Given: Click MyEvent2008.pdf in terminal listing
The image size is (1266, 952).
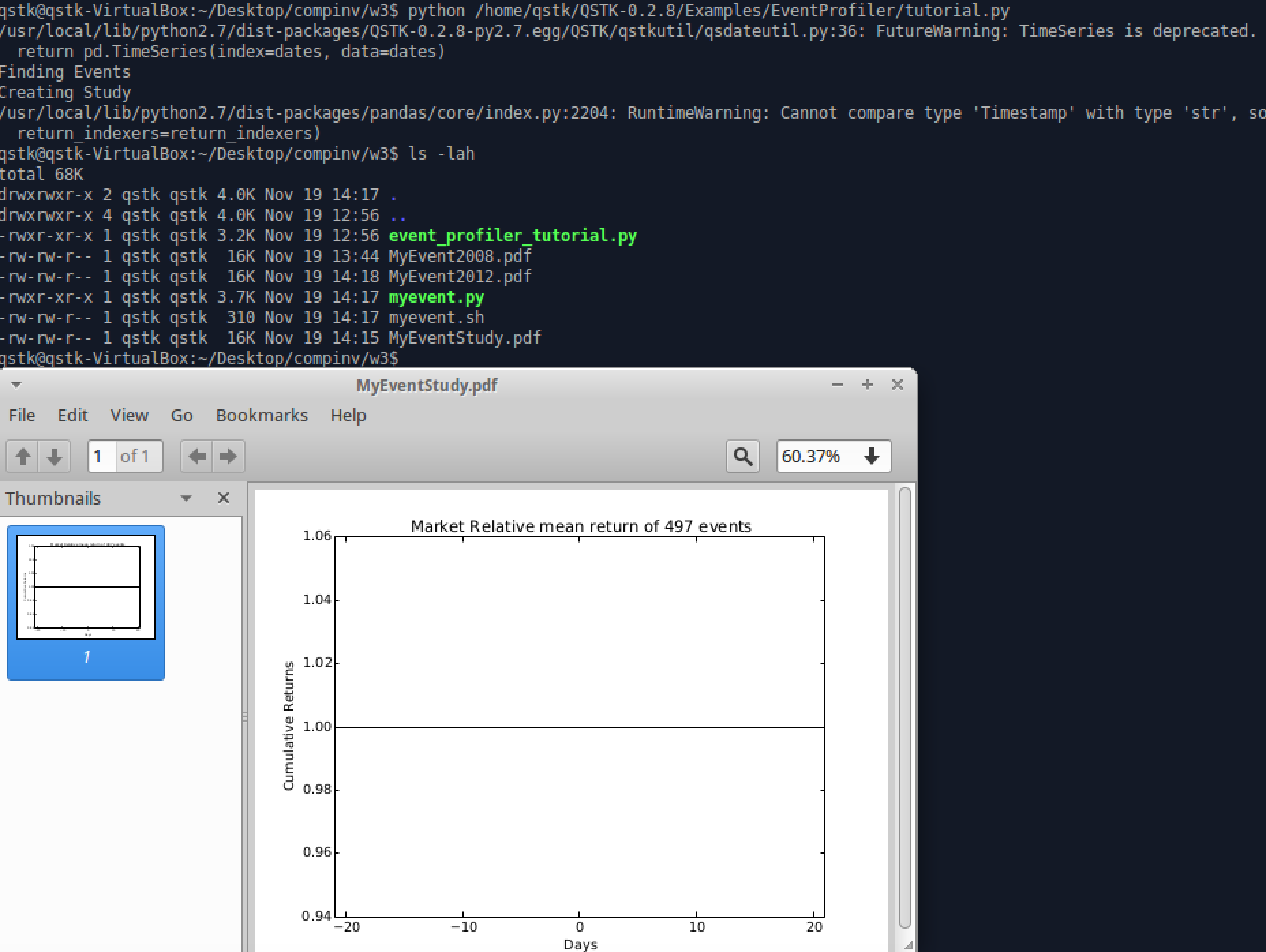Looking at the screenshot, I should [460, 256].
